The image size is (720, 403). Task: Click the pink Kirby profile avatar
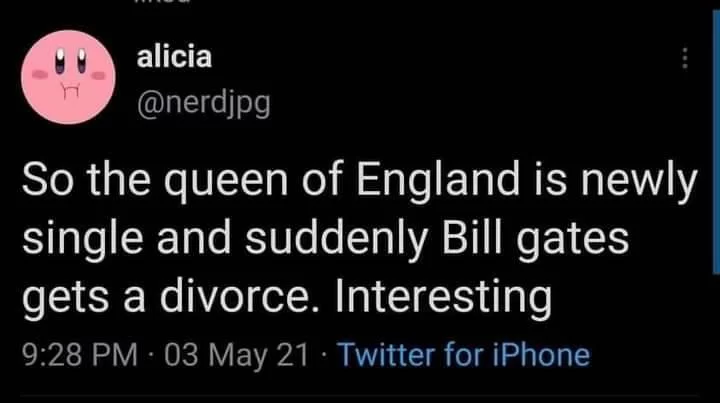pyautogui.click(x=68, y=77)
